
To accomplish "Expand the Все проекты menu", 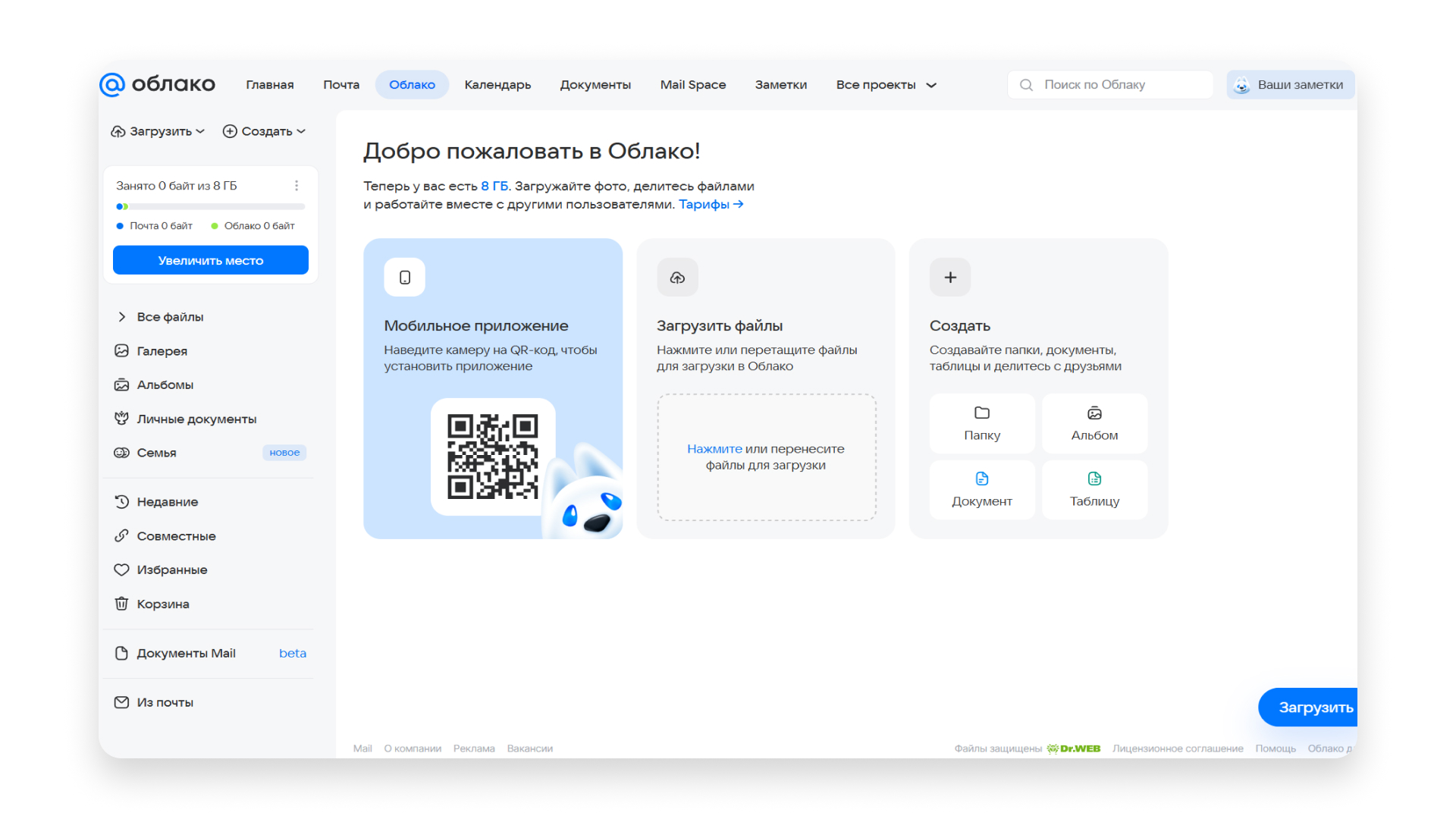I will pos(886,85).
